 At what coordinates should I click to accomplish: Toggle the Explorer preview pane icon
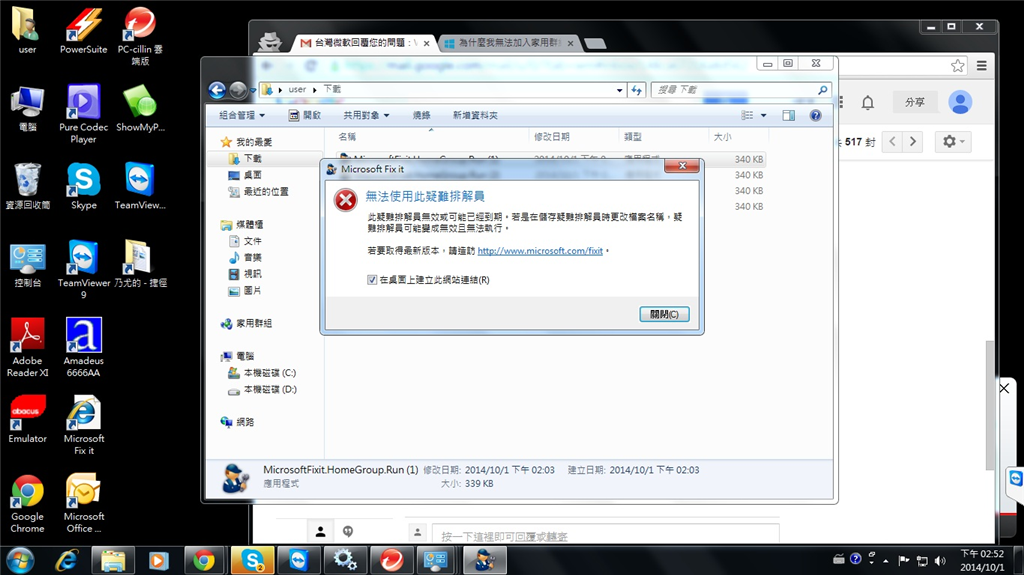tap(789, 115)
